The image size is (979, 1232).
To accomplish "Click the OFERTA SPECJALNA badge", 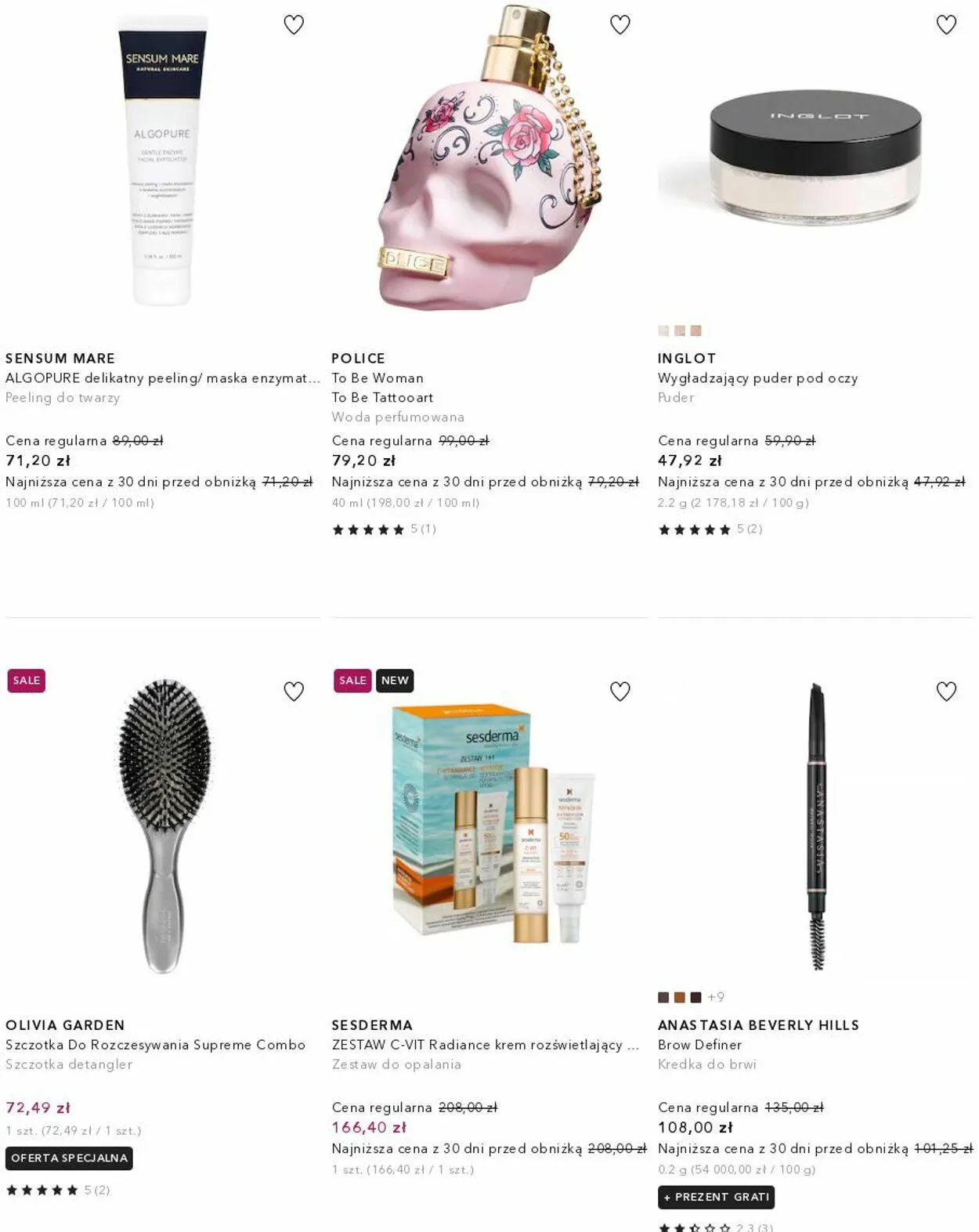I will point(69,1158).
